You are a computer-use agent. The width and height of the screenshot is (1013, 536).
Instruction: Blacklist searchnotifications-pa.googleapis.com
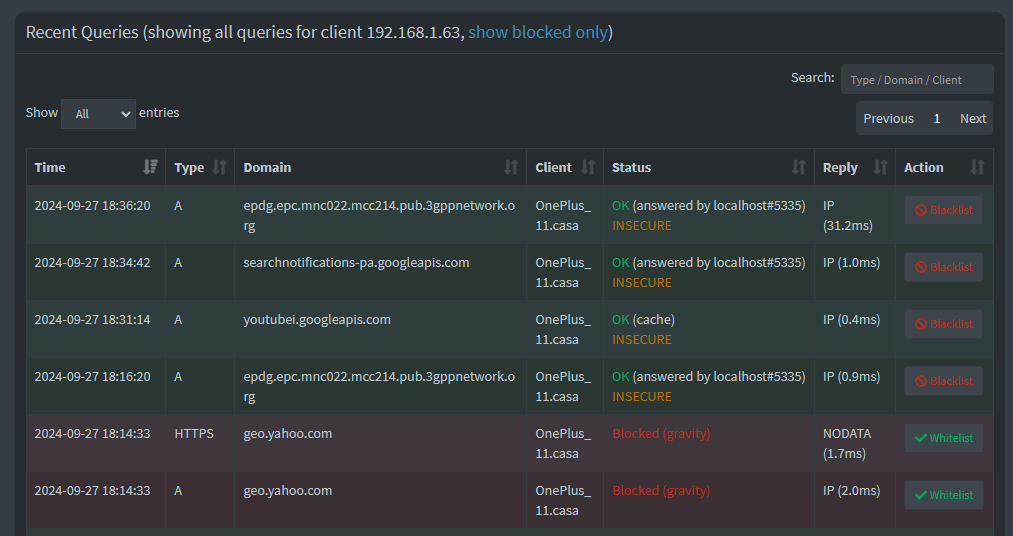coord(943,267)
